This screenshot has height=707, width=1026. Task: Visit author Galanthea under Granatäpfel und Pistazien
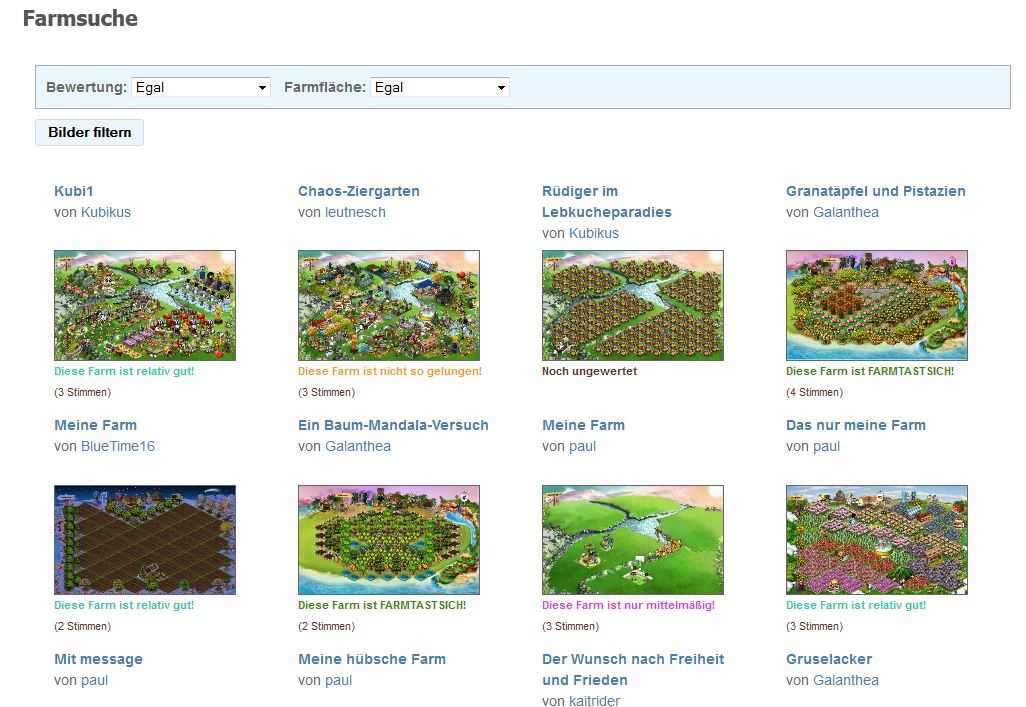(845, 212)
